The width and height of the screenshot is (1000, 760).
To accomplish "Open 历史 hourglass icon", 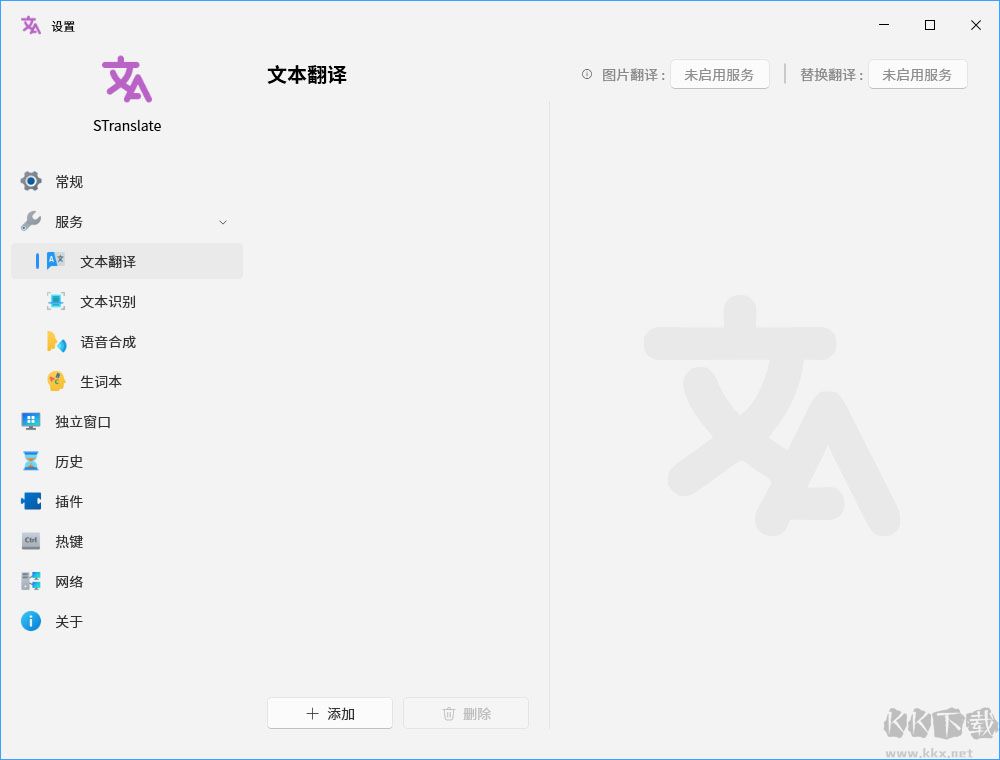I will [31, 461].
